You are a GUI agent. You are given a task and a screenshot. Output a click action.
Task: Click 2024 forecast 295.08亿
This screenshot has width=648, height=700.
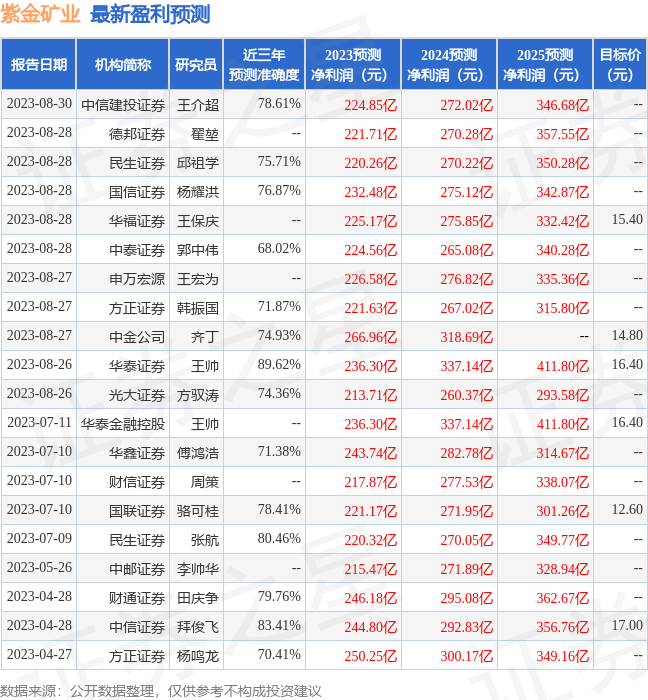pyautogui.click(x=466, y=598)
